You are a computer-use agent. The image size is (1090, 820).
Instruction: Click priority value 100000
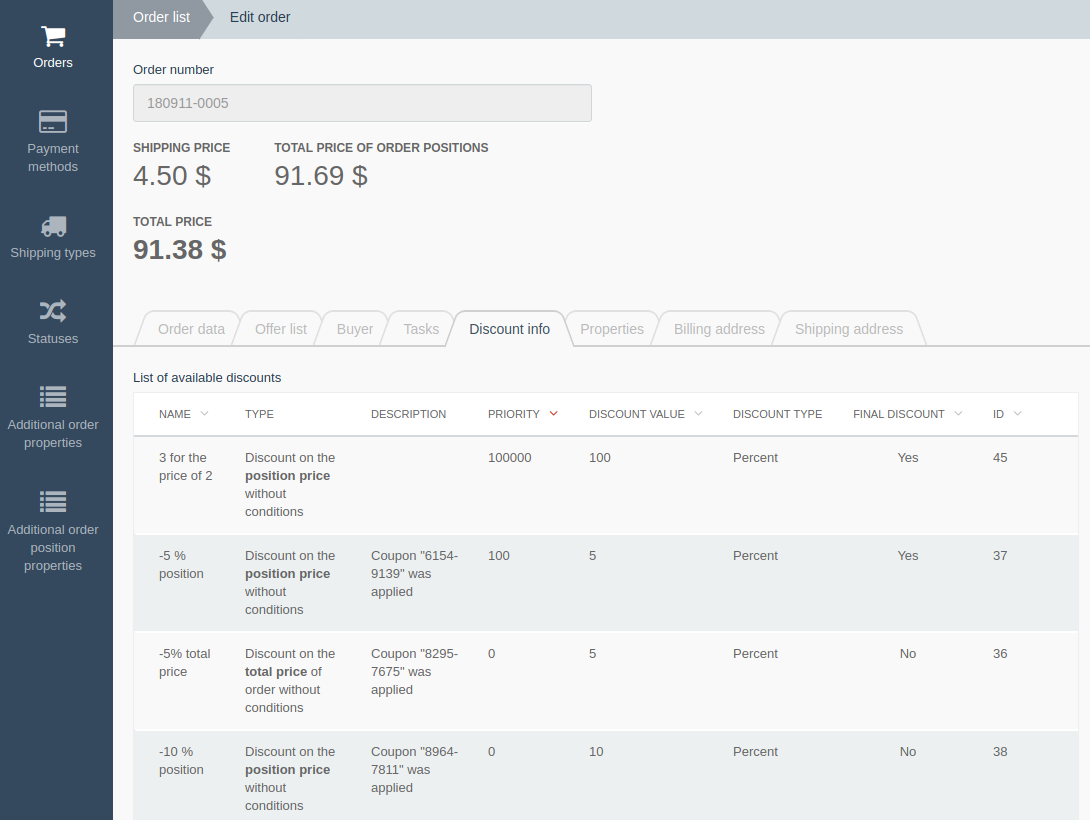pyautogui.click(x=510, y=458)
